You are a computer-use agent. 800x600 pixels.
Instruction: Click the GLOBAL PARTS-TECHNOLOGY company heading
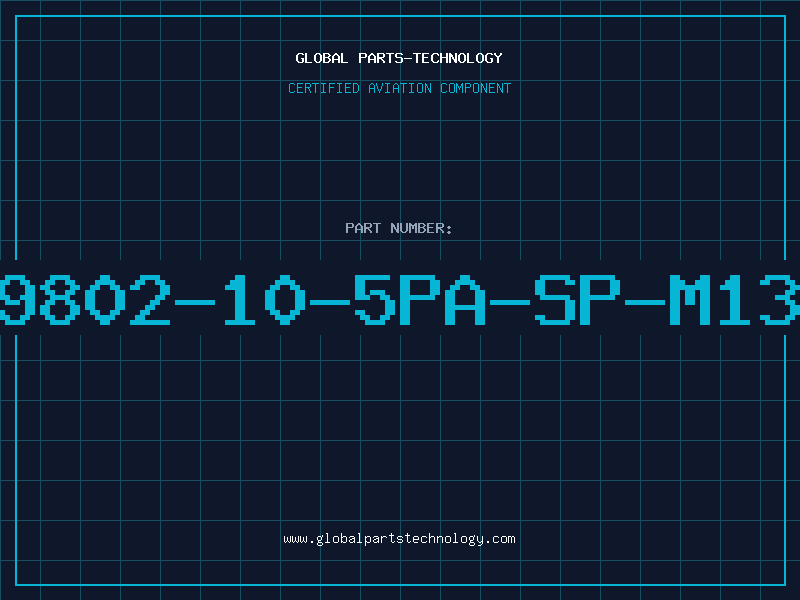[x=399, y=58]
